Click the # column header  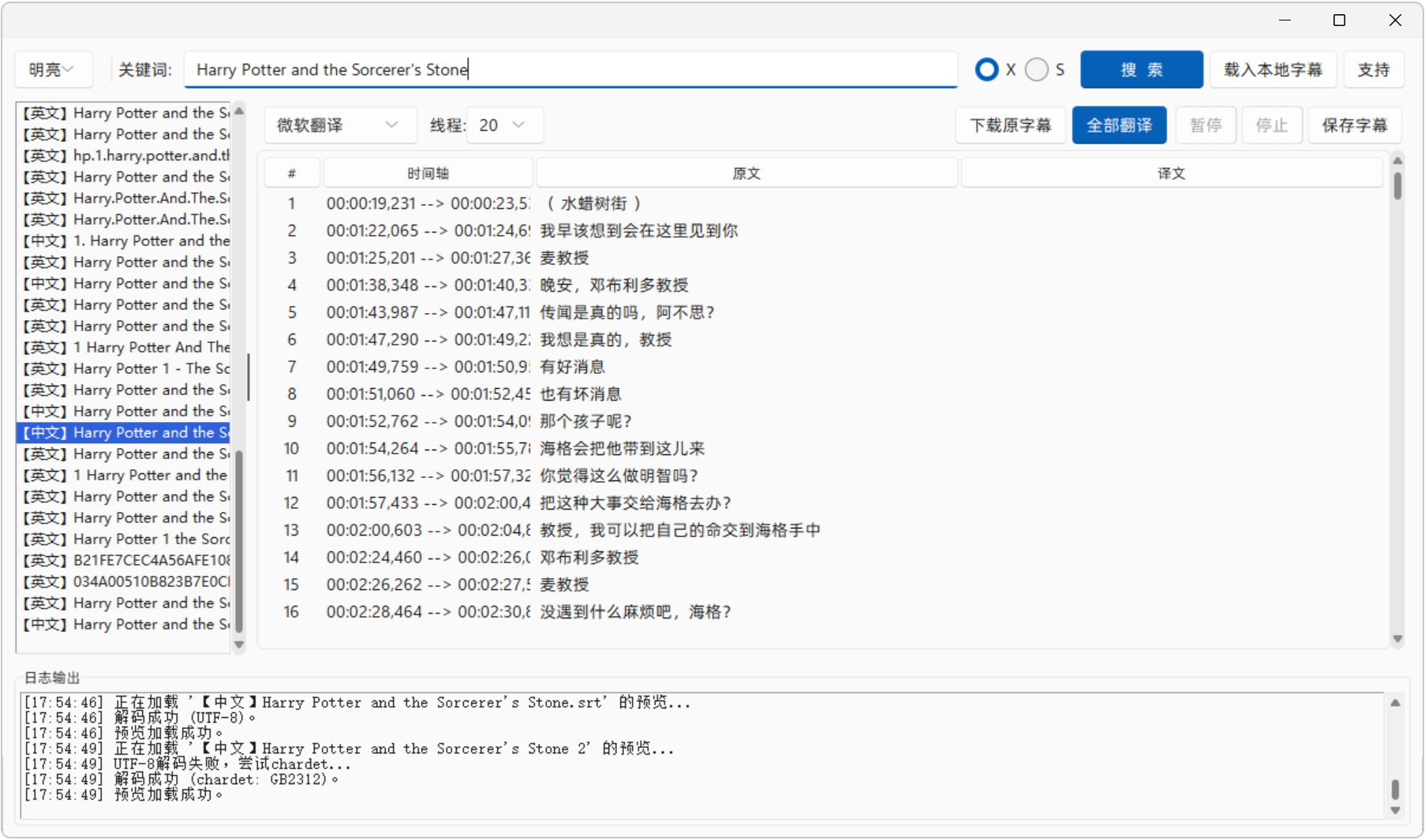coord(292,174)
